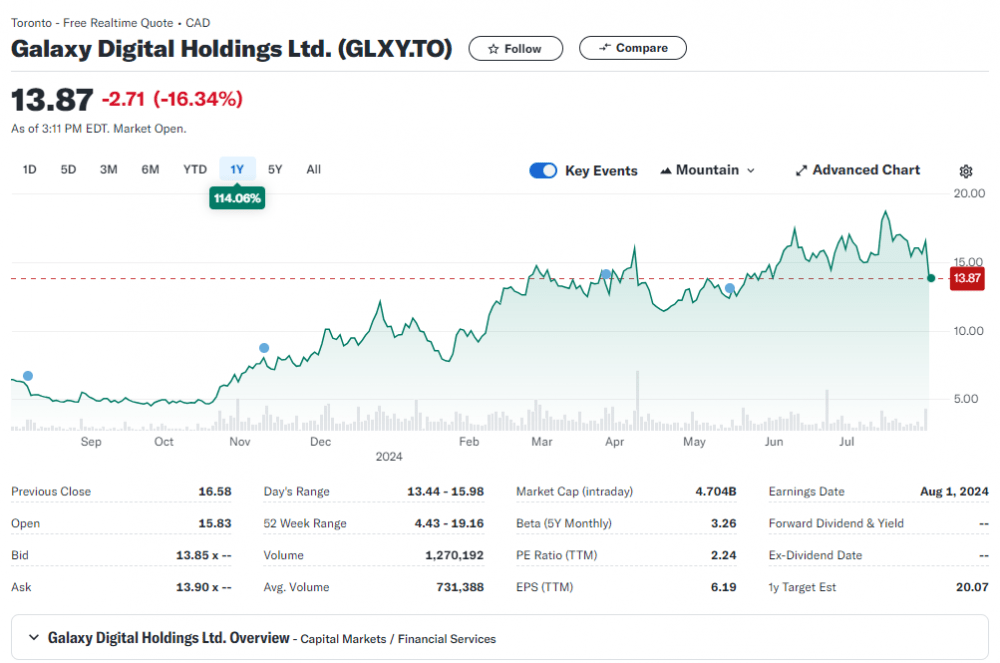Click the 114.06% return badge

[x=237, y=198]
